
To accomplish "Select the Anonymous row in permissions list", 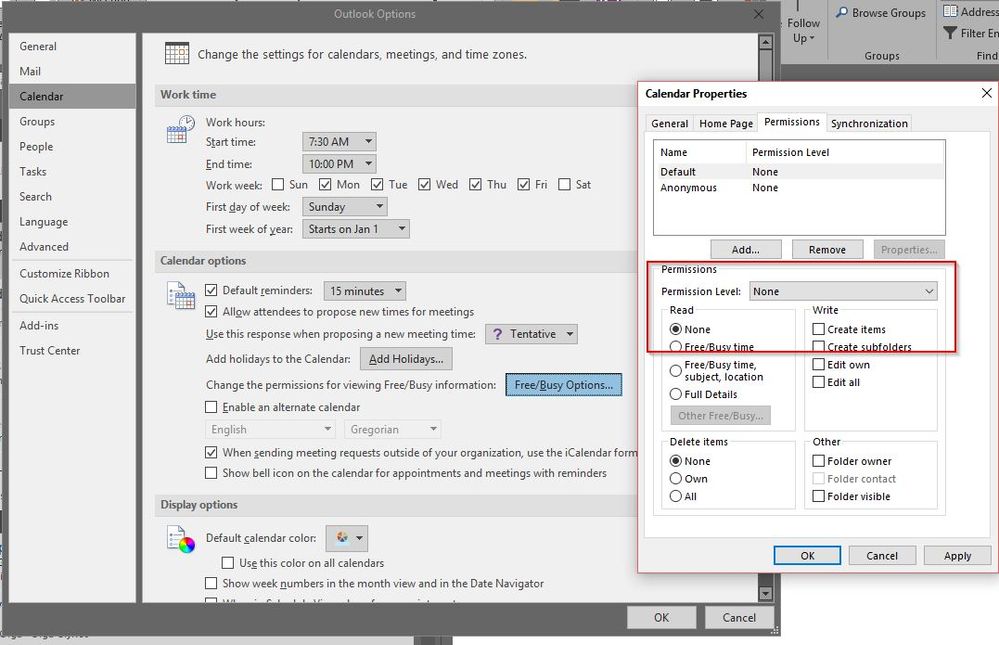I will pyautogui.click(x=799, y=187).
